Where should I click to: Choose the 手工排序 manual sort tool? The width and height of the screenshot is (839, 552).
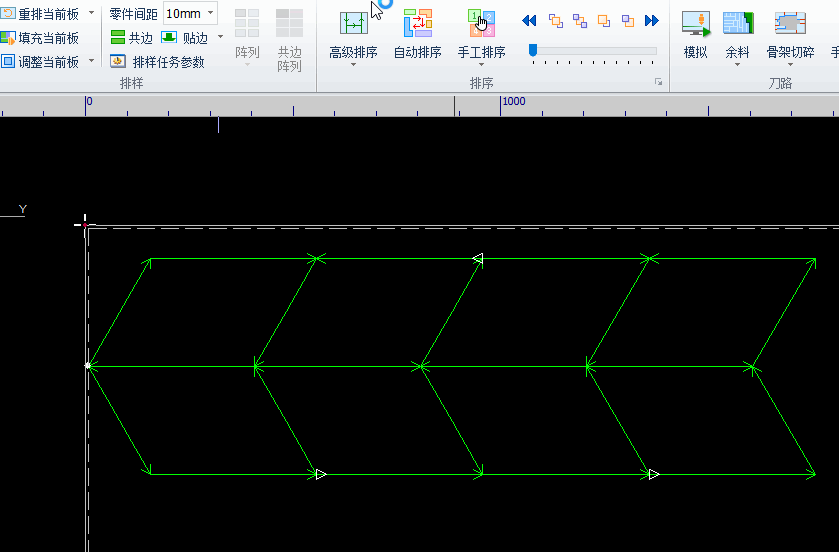(481, 22)
